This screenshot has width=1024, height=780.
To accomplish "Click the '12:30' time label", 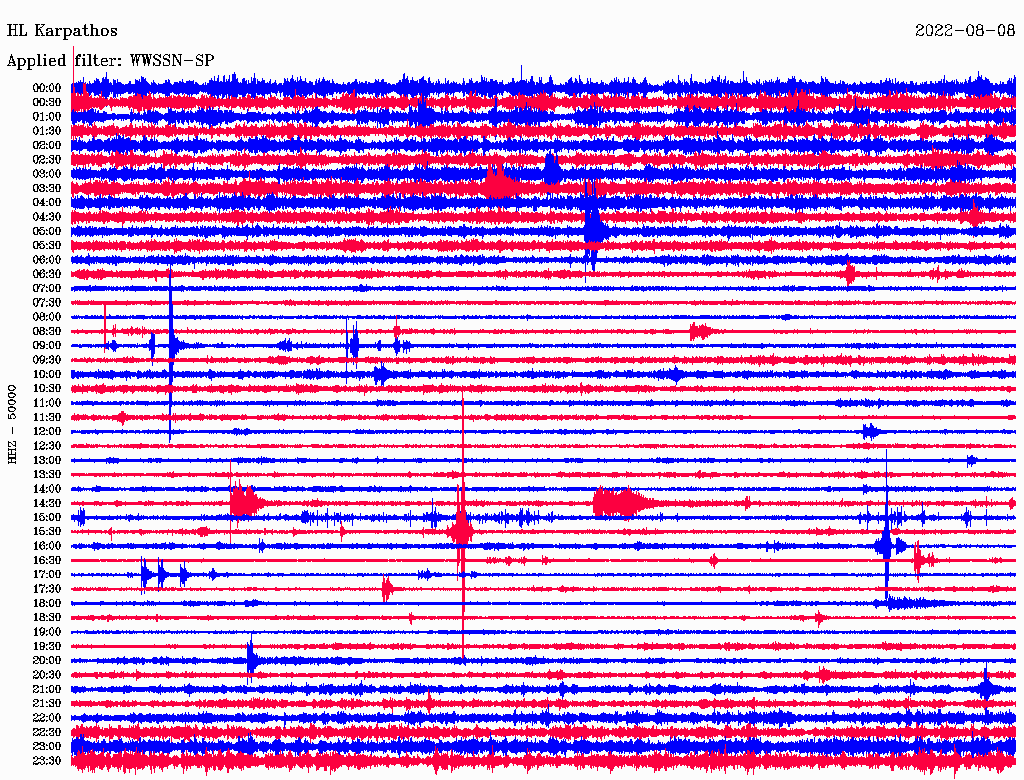I will [47, 446].
